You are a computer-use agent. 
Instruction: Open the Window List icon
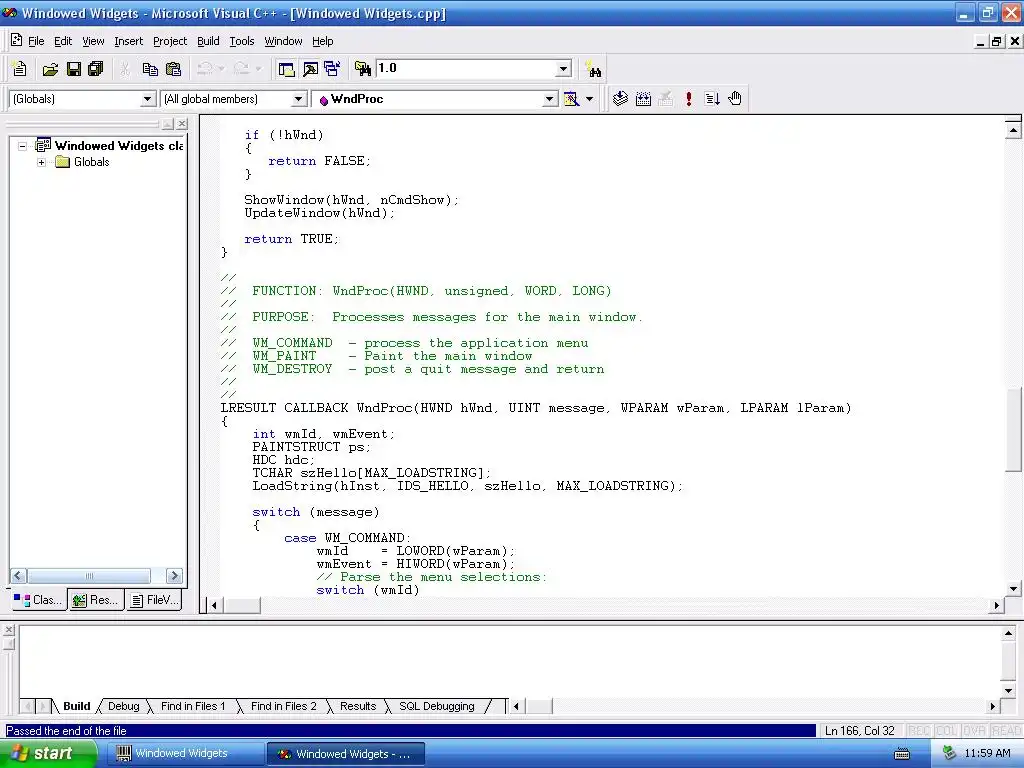[332, 69]
